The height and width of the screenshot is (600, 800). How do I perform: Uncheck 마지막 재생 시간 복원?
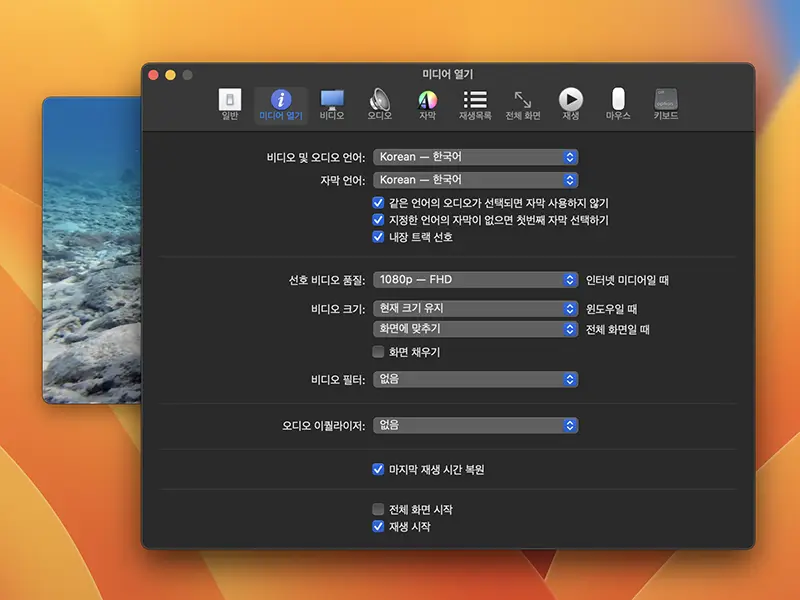click(x=377, y=467)
